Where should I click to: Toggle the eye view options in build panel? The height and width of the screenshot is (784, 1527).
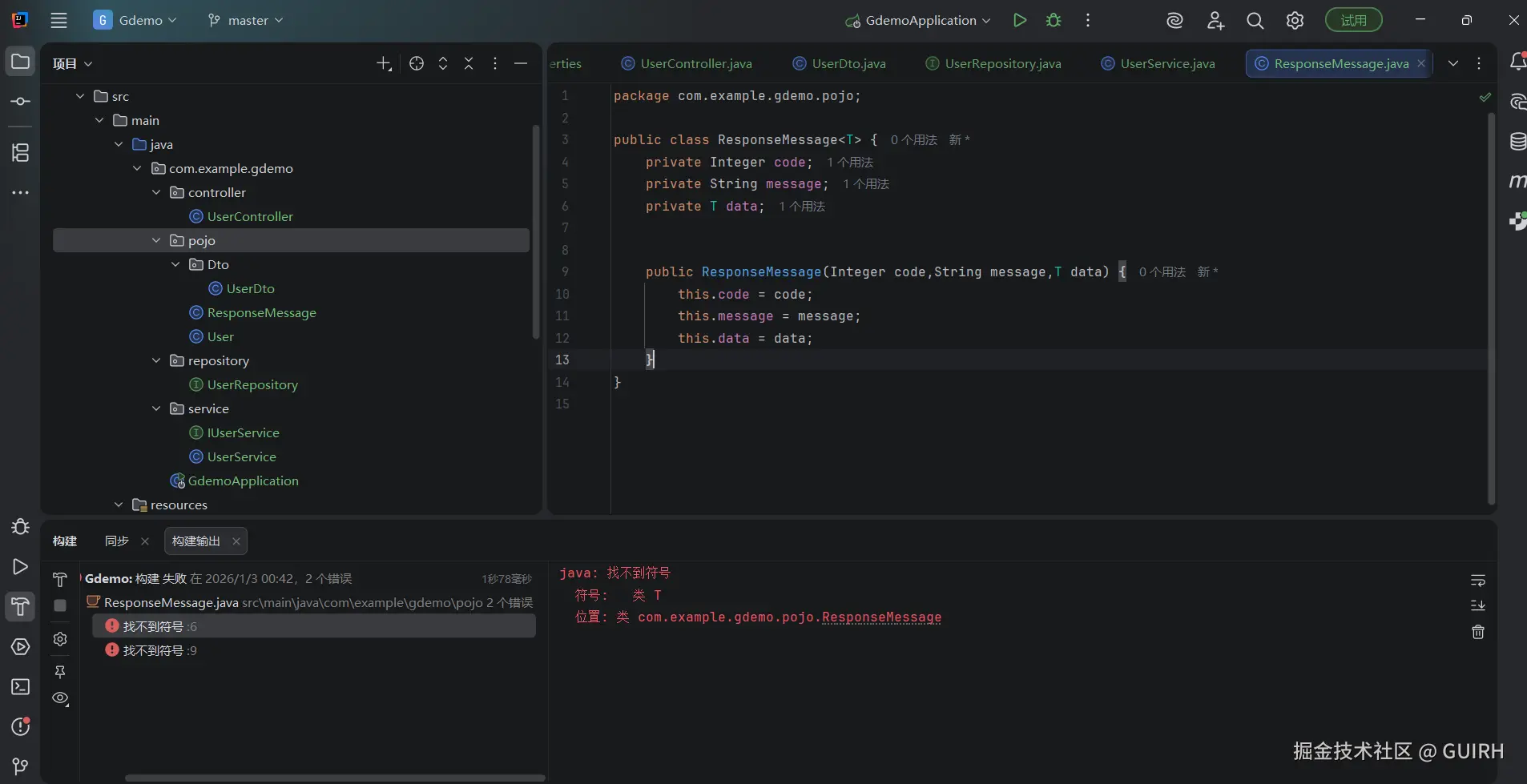coord(60,698)
